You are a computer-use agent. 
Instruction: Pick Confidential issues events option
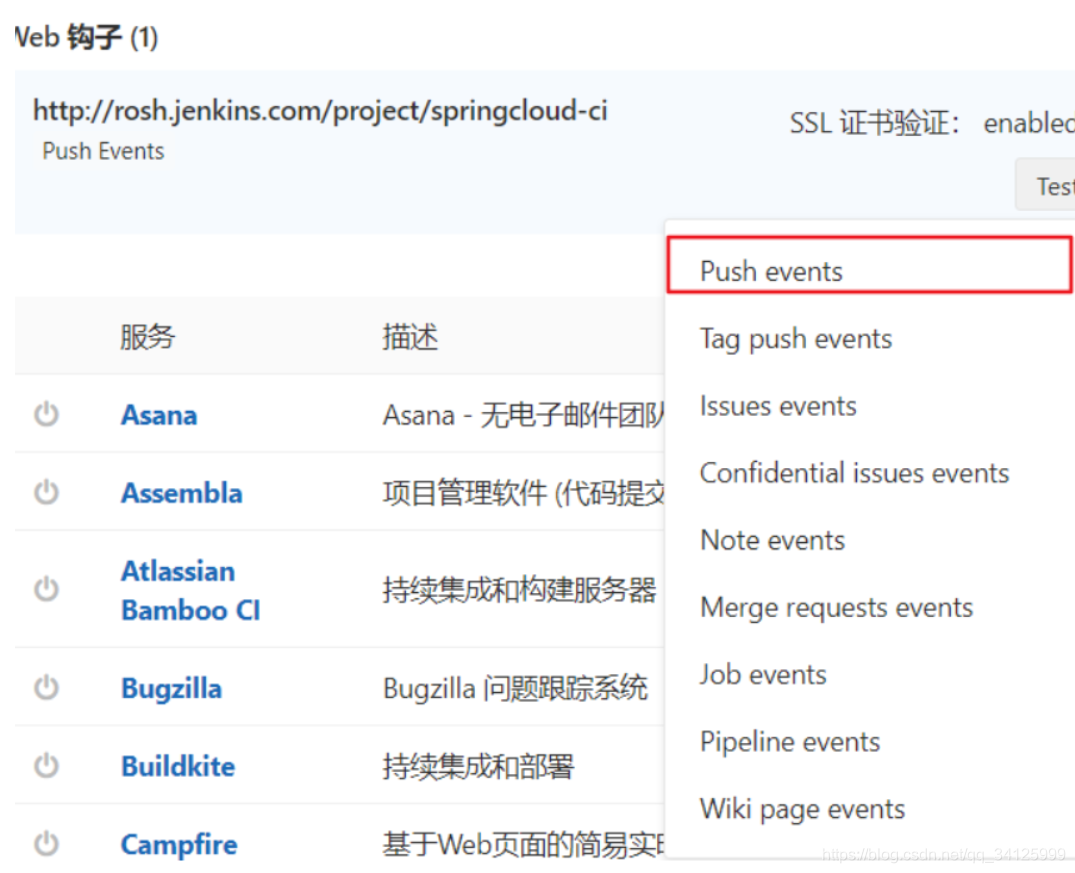854,473
